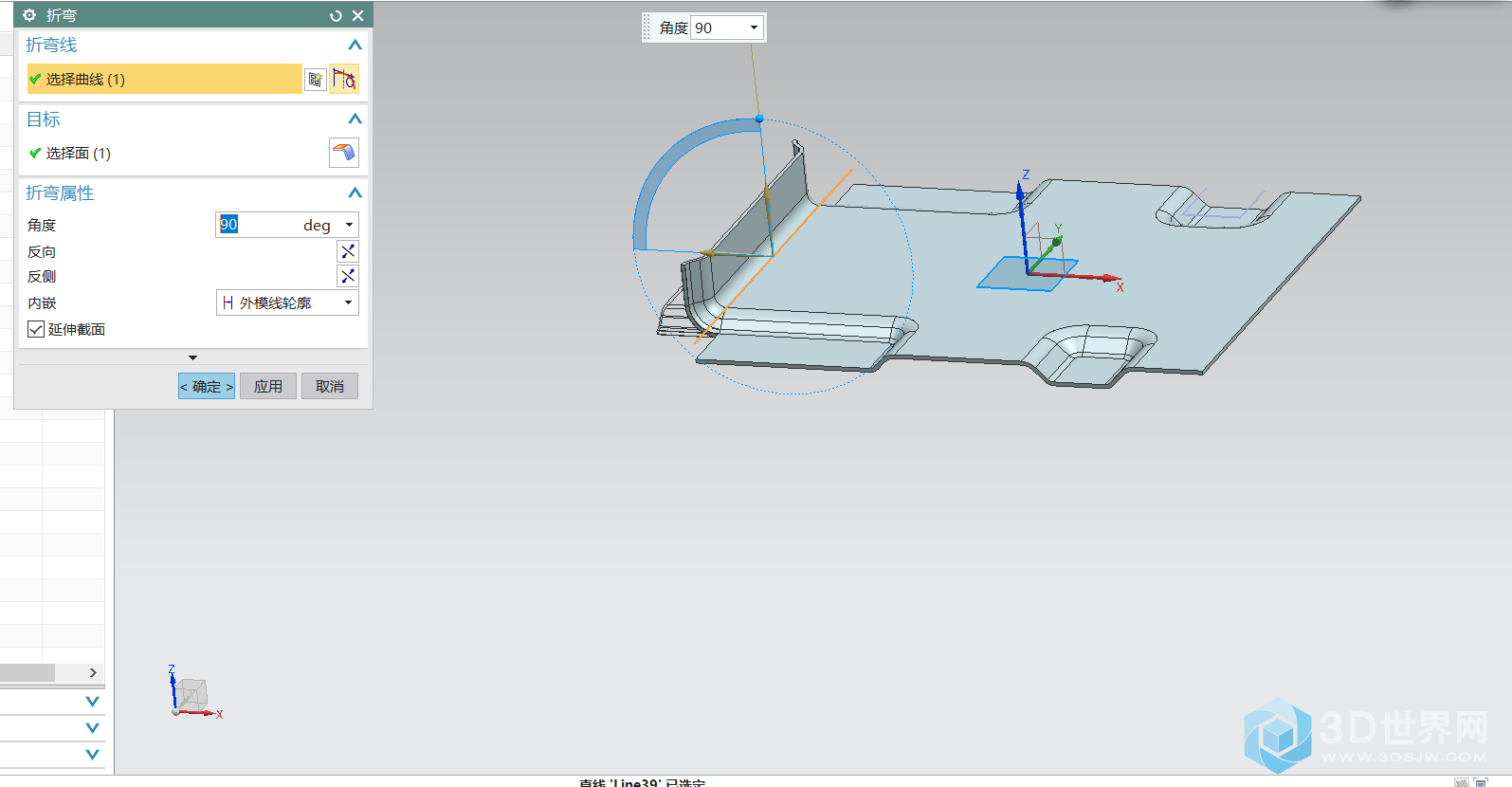Expand the first collapsed left panel chevron

tap(92, 702)
